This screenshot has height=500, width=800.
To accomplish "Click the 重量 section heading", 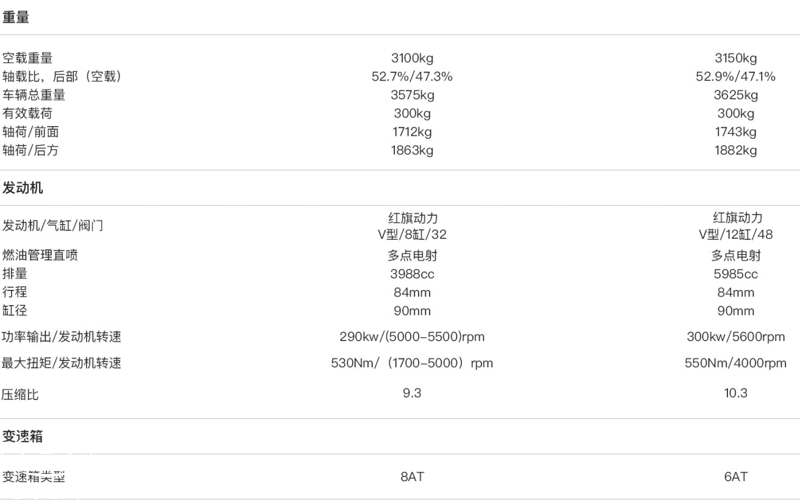I will 16,17.
